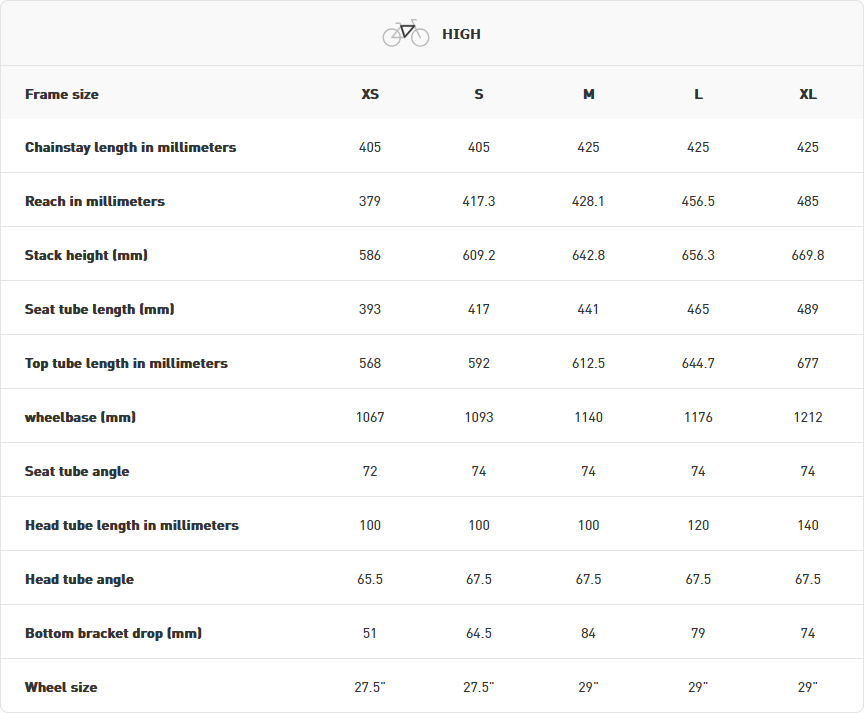Viewport: 864px width, 713px height.
Task: Click the Stack height row label
Action: coord(86,255)
